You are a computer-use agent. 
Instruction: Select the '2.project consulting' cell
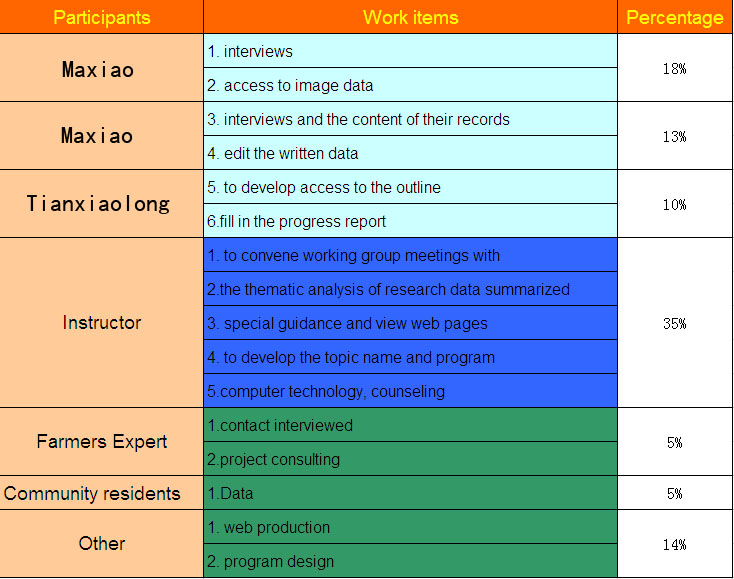tap(411, 459)
